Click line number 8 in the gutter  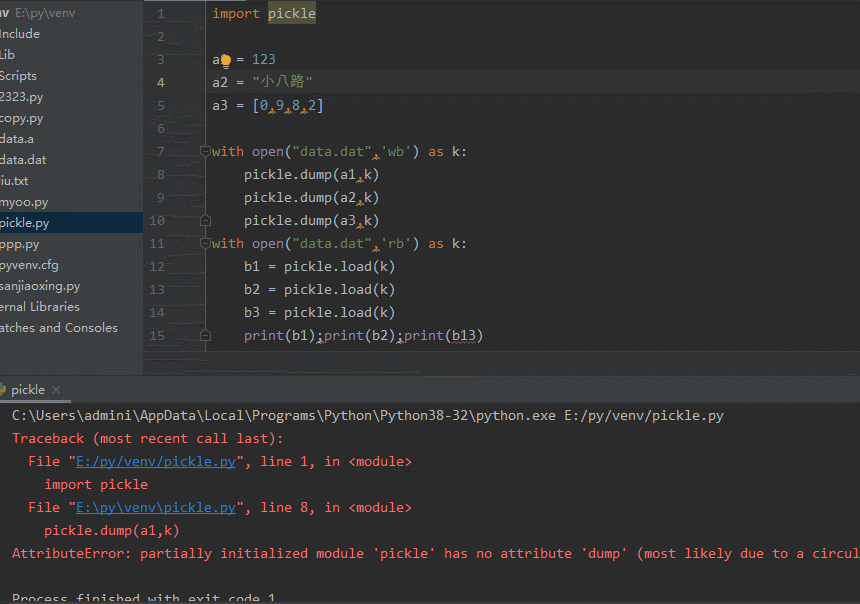(x=161, y=174)
